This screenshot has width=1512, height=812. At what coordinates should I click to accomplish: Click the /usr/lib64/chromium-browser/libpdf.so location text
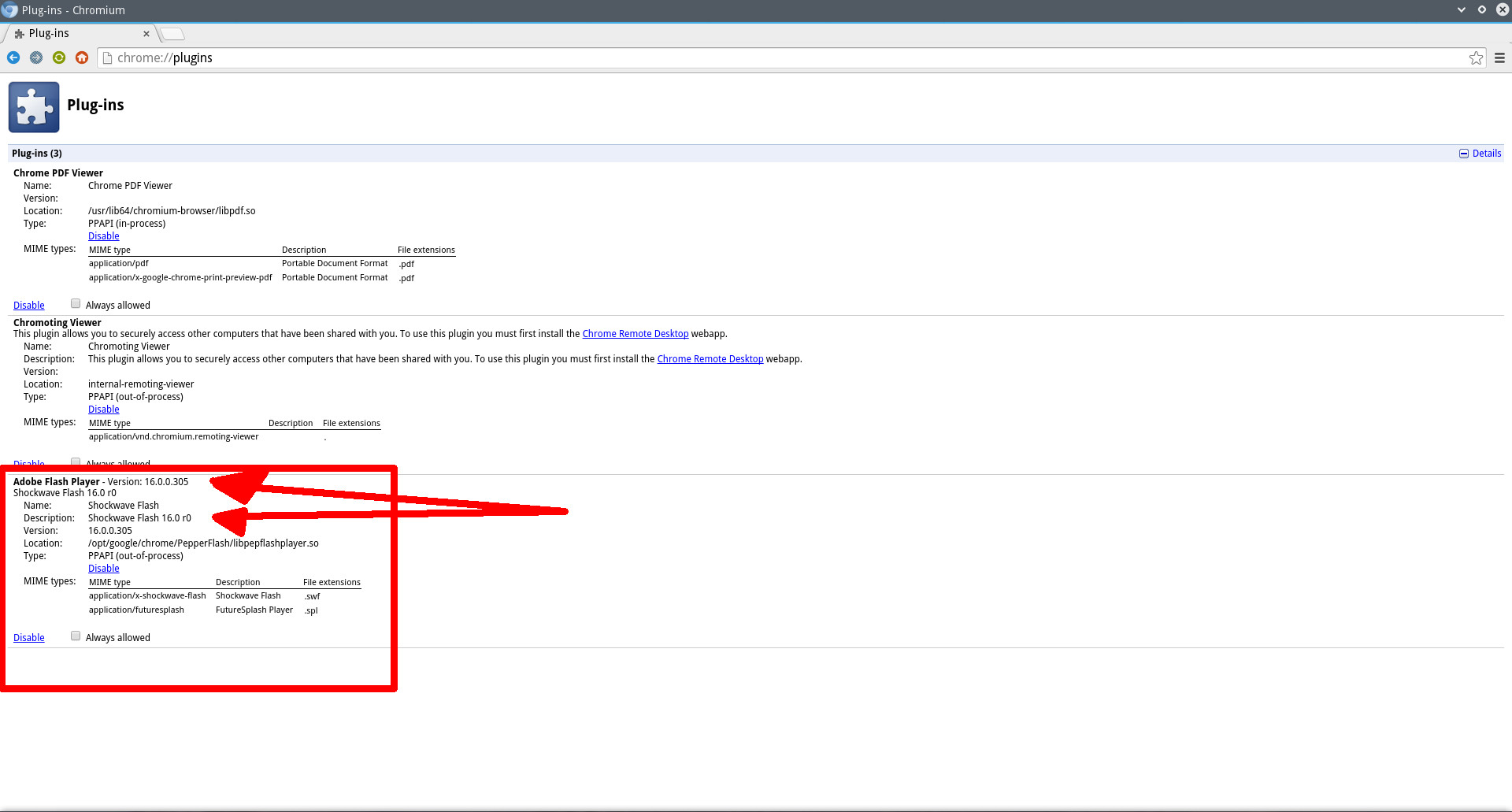click(x=172, y=211)
